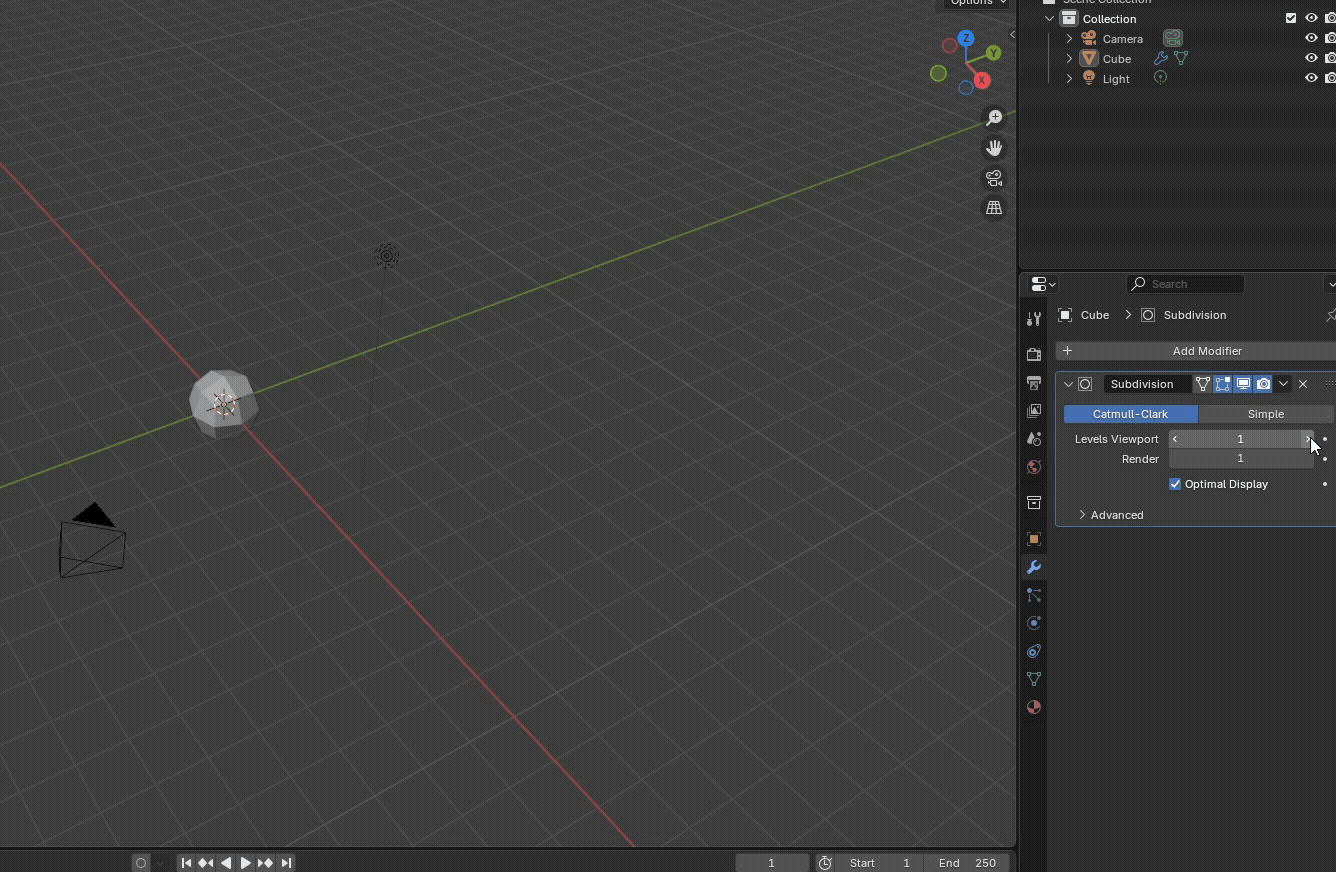Open the timeline auto keying options dropdown
Screen dimensions: 1336x872
pyautogui.click(x=160, y=863)
